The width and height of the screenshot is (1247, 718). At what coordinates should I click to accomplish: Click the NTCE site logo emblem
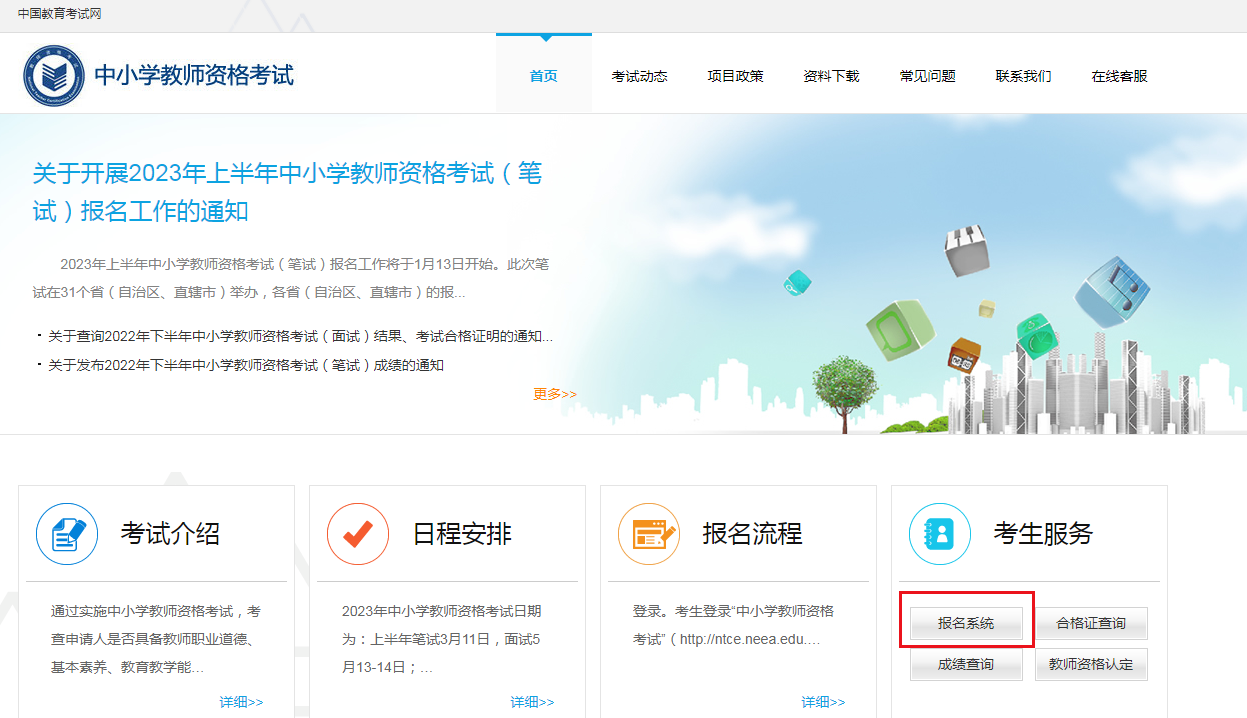tap(55, 75)
